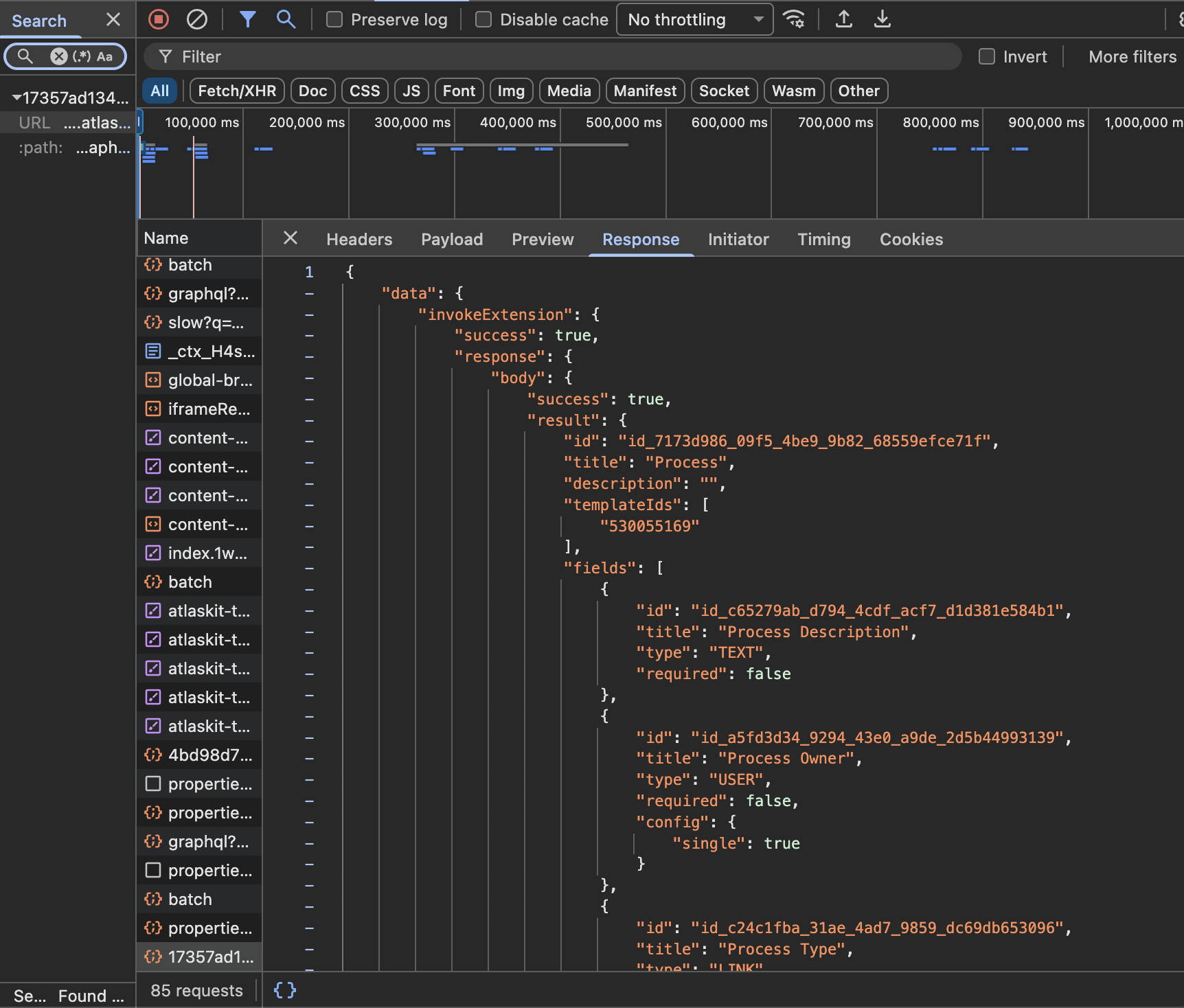1184x1008 pixels.
Task: Import HAR file upload icon
Action: point(844,19)
